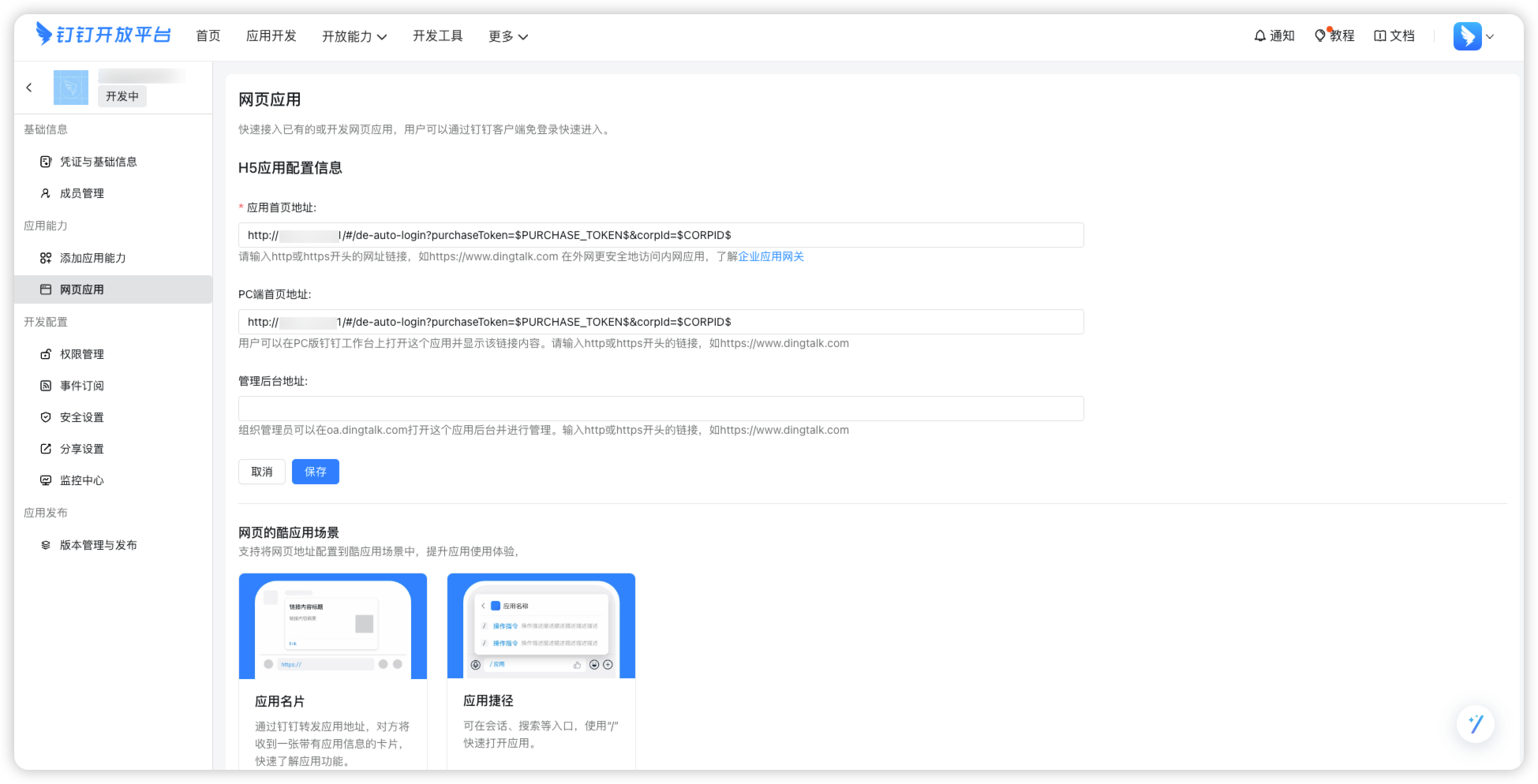This screenshot has width=1538, height=784.
Task: Click the user avatar icon top right
Action: pyautogui.click(x=1468, y=36)
